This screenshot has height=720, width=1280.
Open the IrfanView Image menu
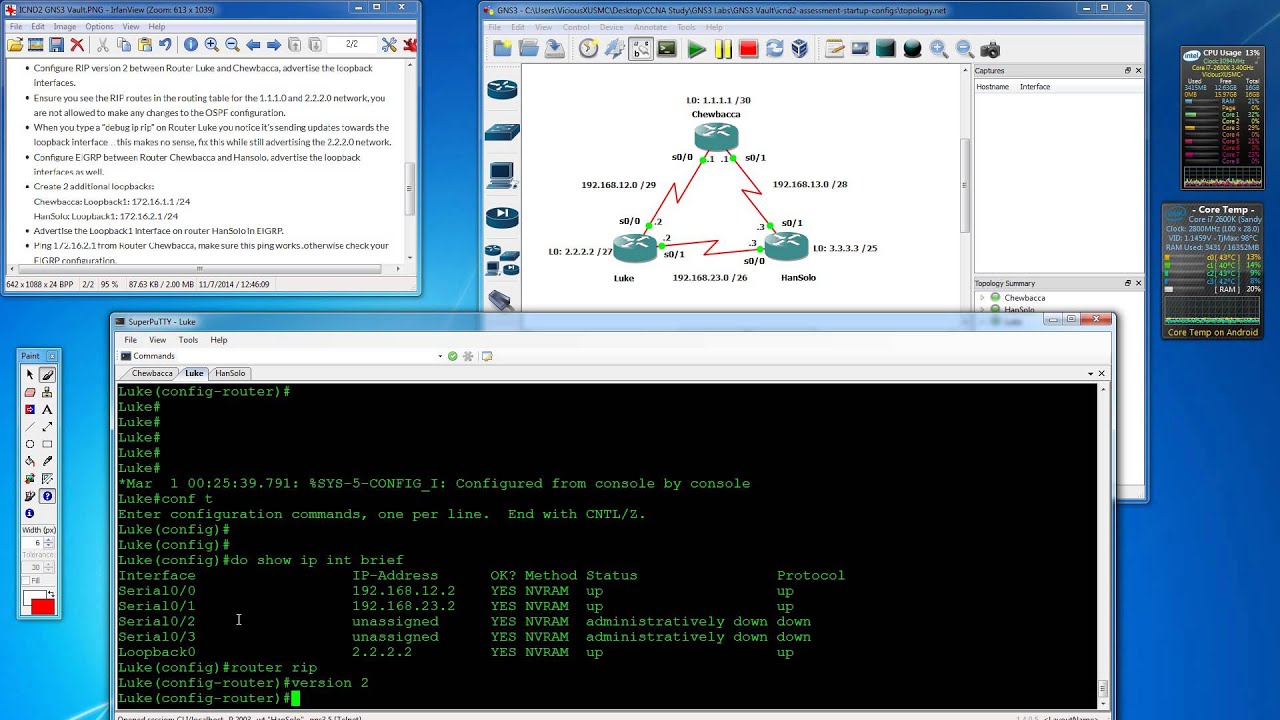pos(65,26)
